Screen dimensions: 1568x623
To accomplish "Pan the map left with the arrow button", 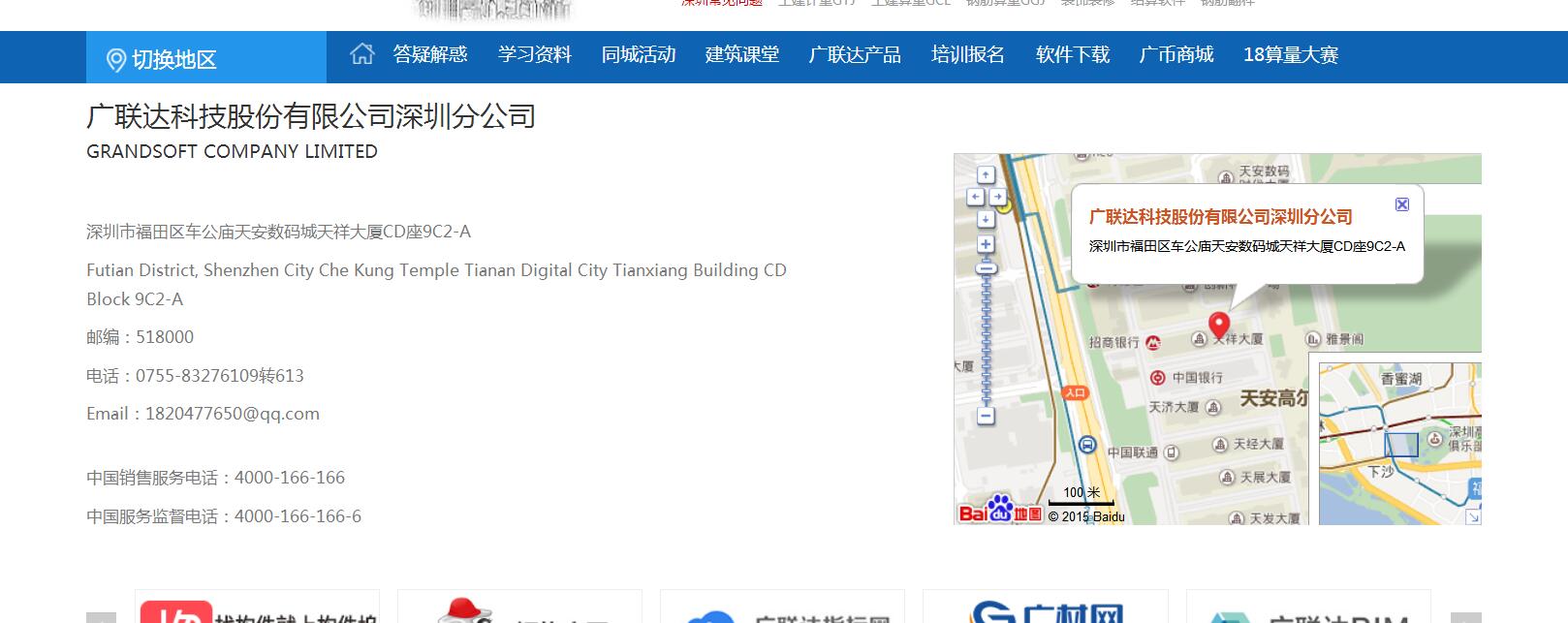I will pos(976,197).
